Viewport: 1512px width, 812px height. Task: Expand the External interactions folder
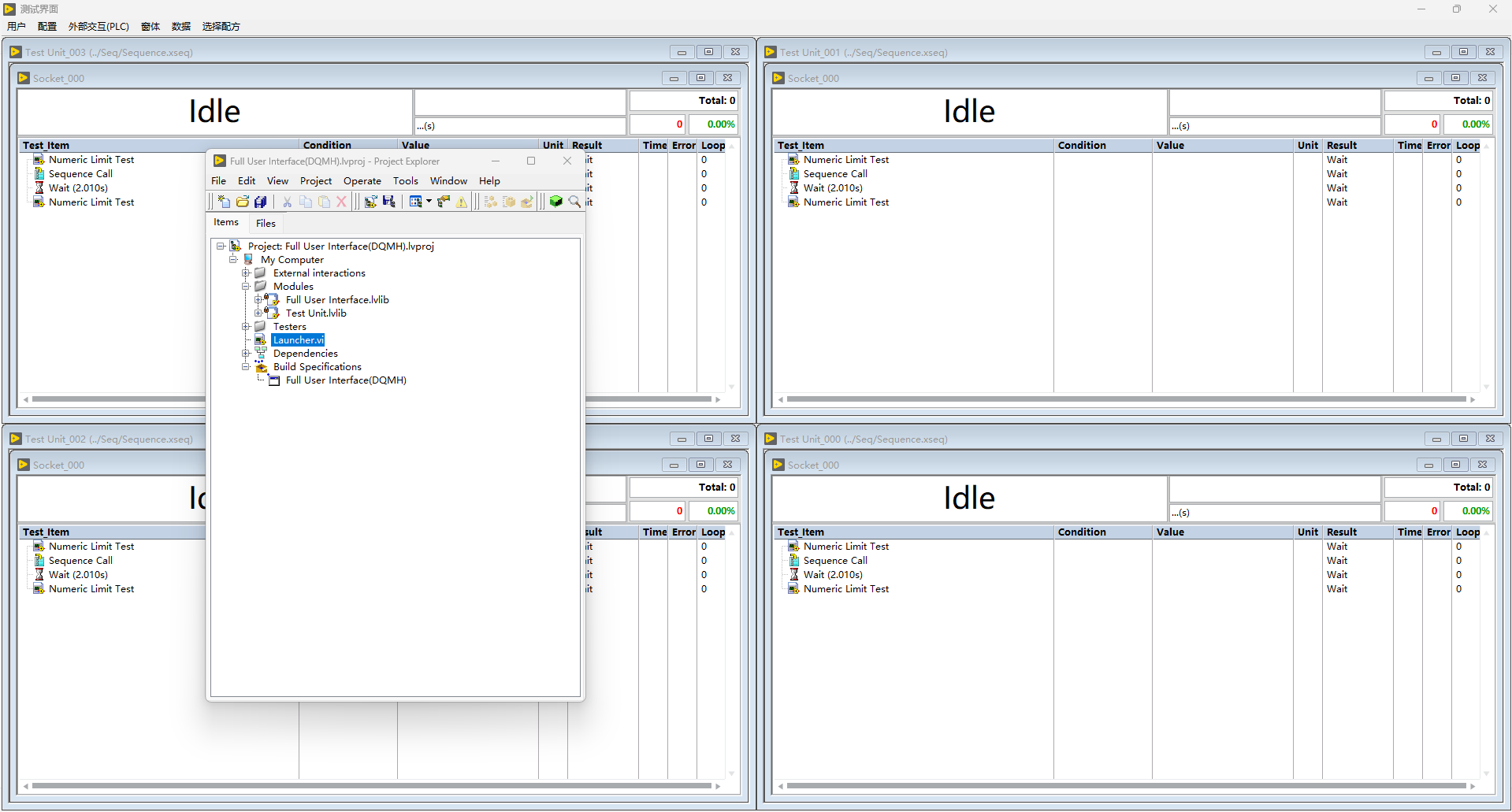tap(246, 273)
